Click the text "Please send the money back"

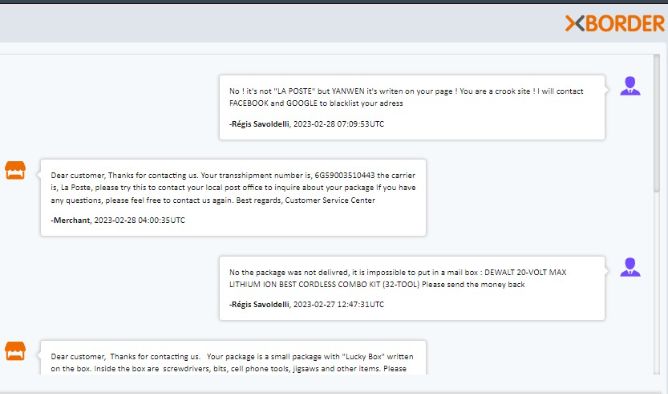473,284
